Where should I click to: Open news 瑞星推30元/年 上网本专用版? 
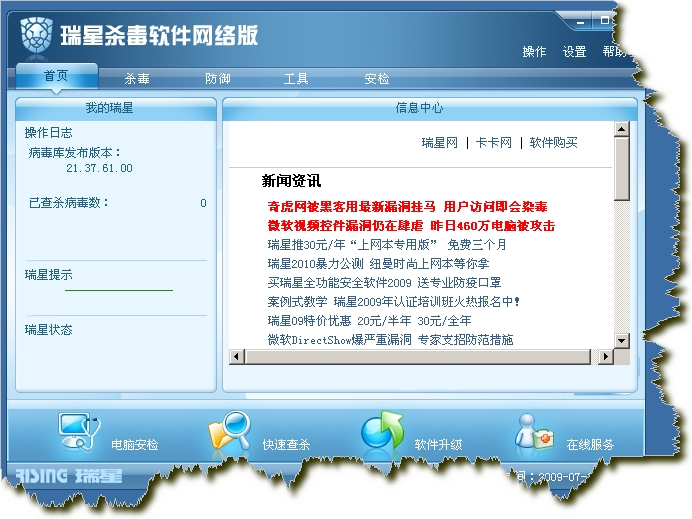387,244
